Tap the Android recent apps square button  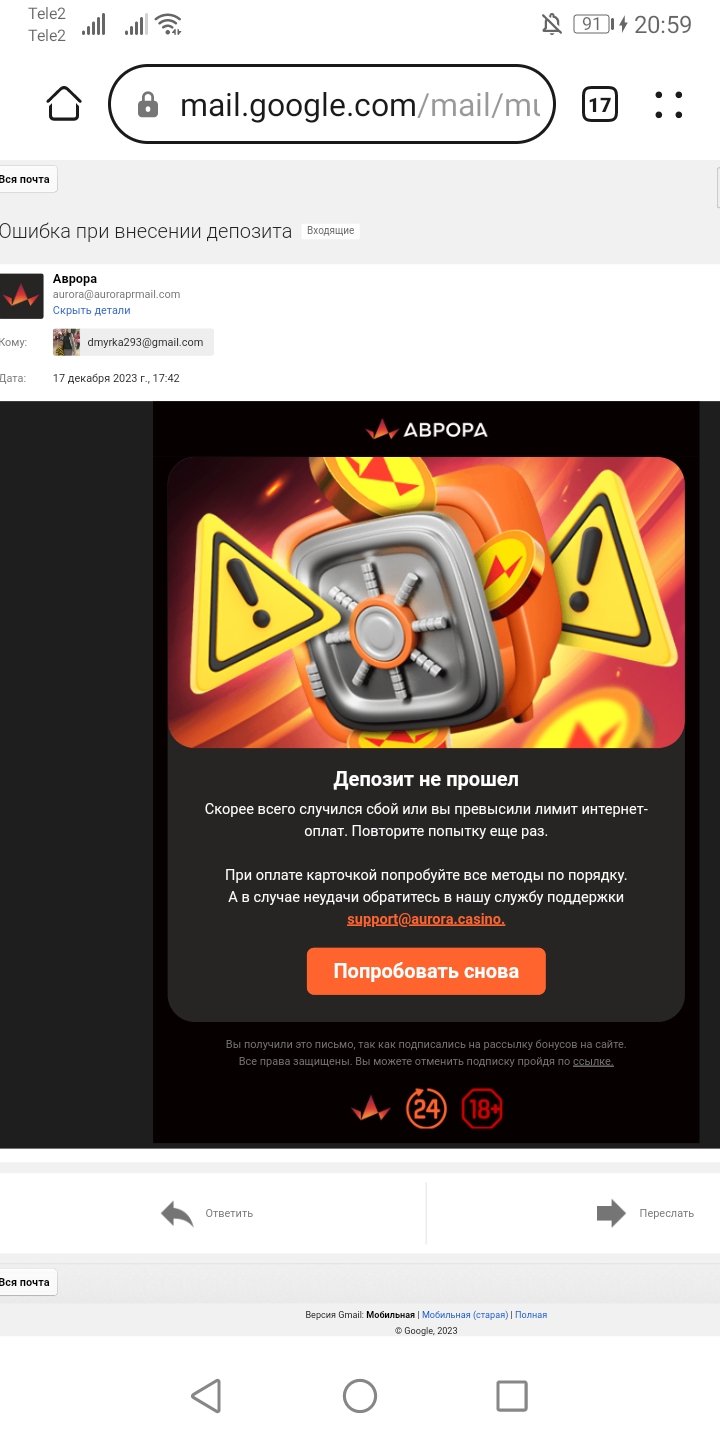(512, 1395)
